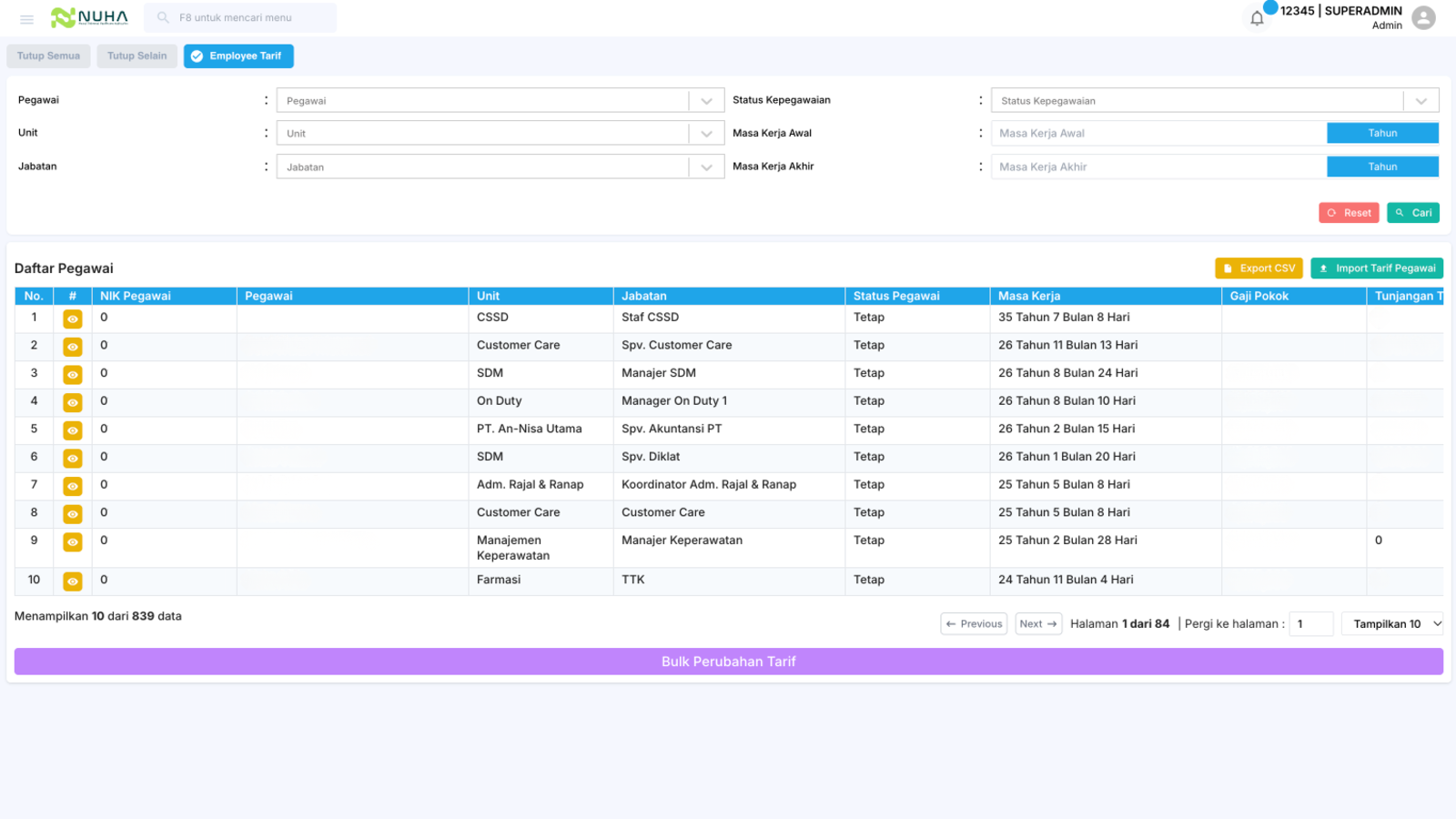
Task: Focus the Masa Kerja Awal input
Action: click(x=1158, y=133)
